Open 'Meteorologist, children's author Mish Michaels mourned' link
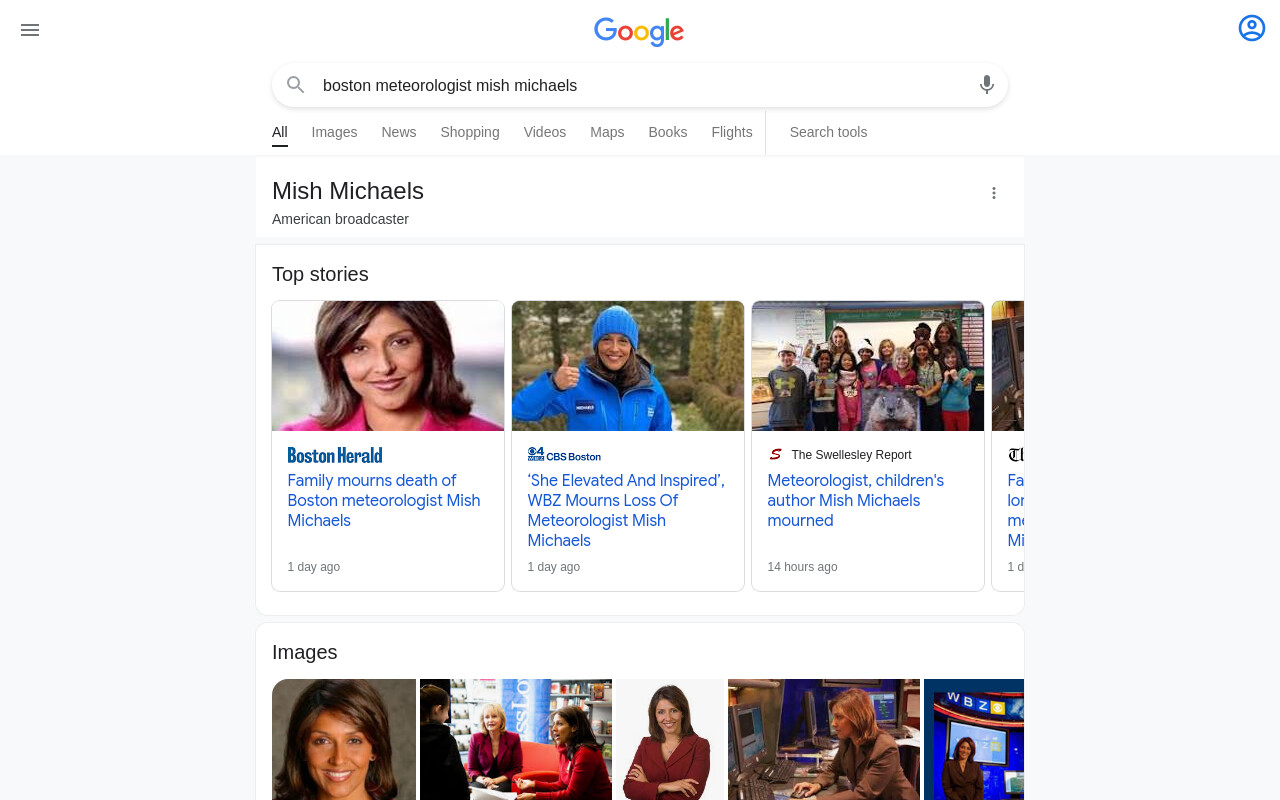This screenshot has width=1280, height=800. (x=856, y=500)
